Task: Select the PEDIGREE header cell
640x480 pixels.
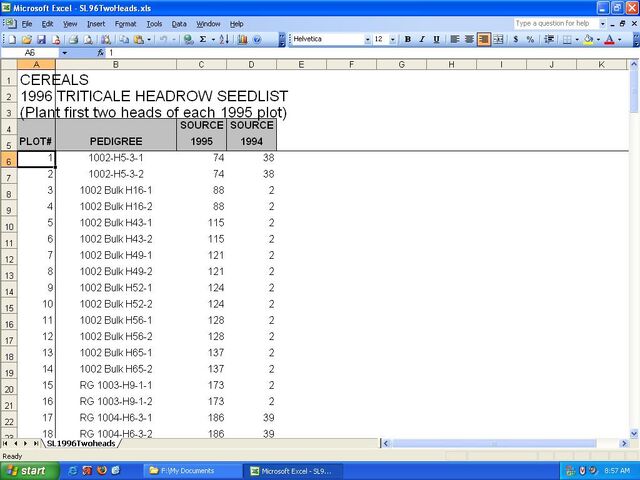Action: (x=116, y=141)
